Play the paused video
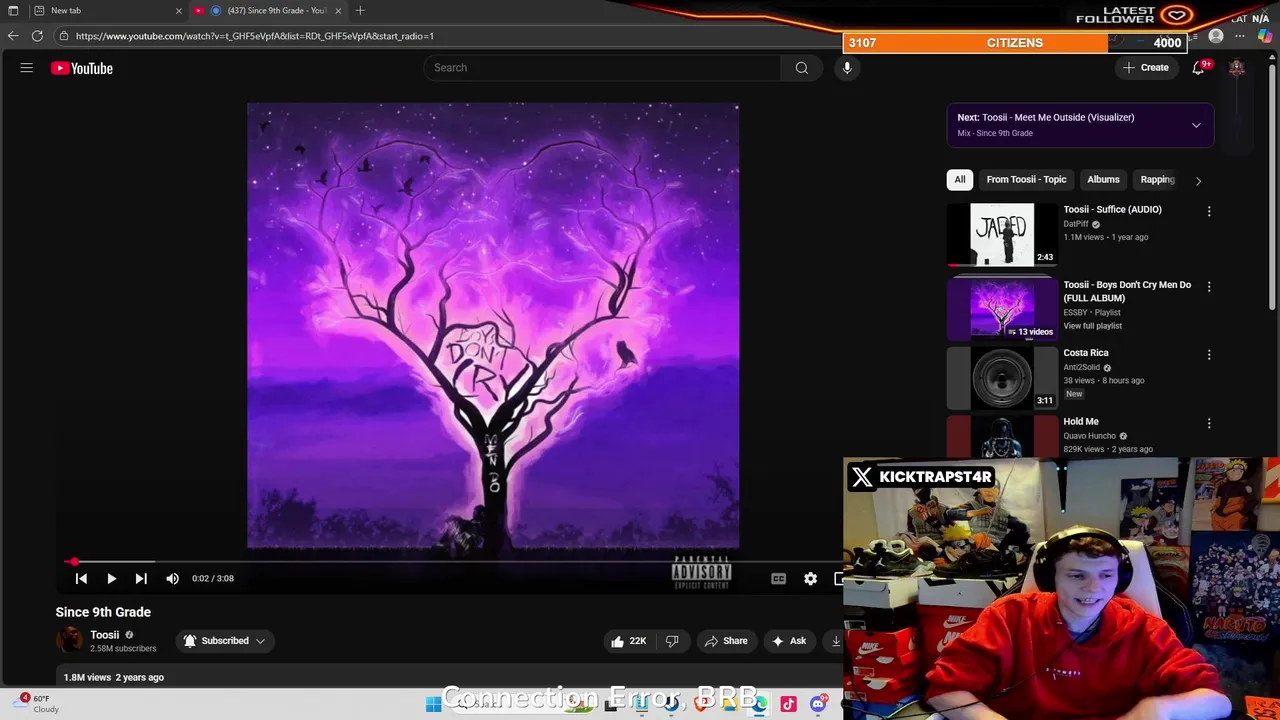 (x=111, y=578)
